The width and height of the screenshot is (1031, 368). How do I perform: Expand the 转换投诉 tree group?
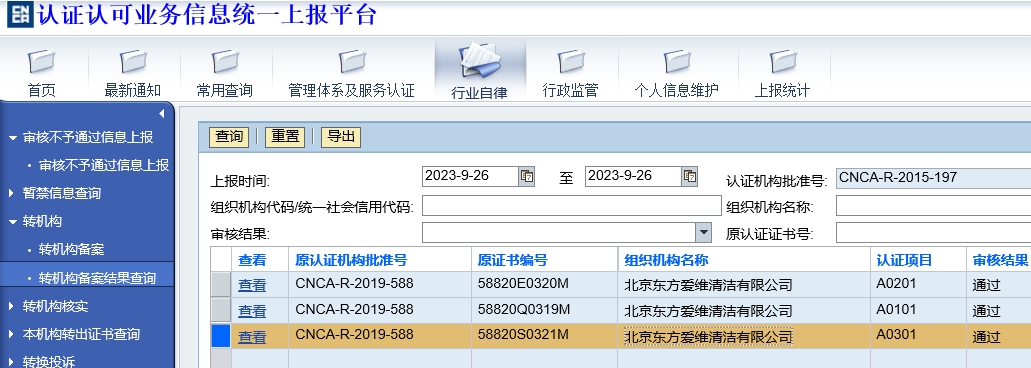pyautogui.click(x=12, y=361)
